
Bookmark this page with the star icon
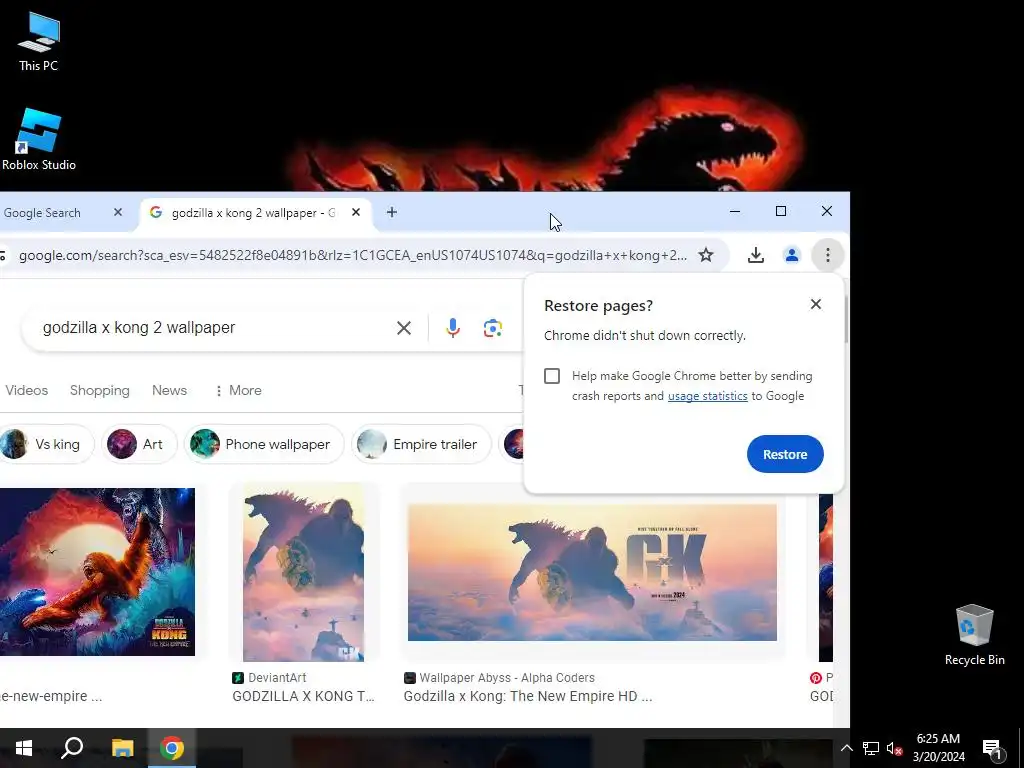(706, 255)
